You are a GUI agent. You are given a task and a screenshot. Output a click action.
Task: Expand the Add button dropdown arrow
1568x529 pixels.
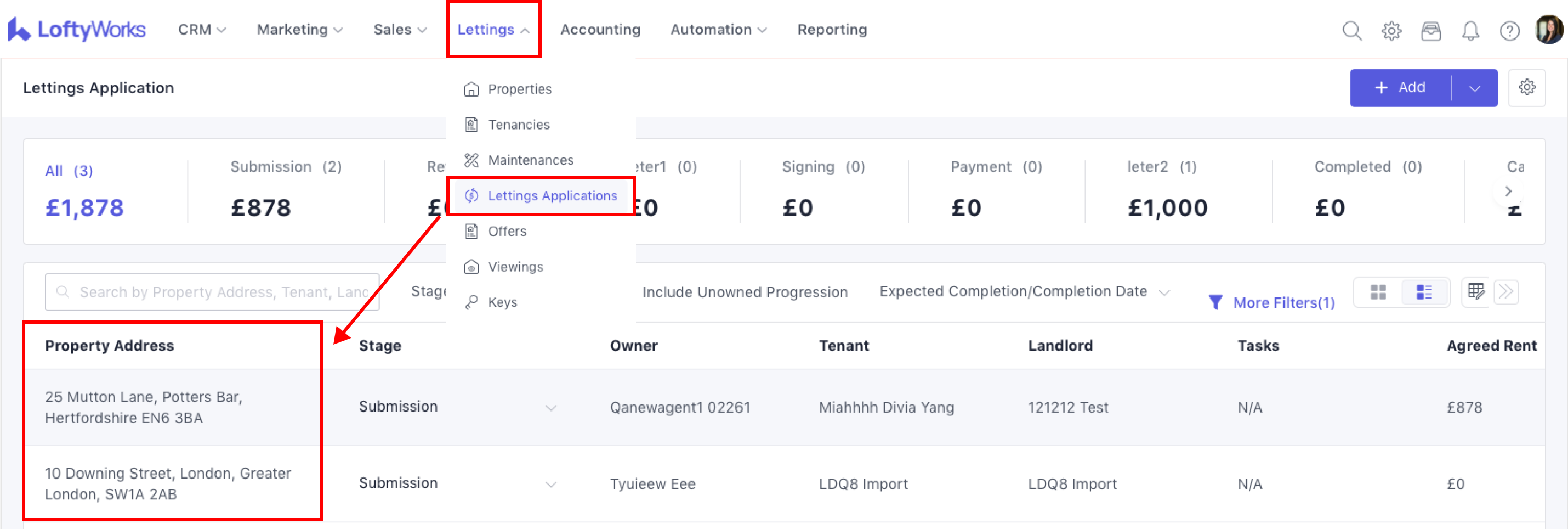coord(1474,88)
